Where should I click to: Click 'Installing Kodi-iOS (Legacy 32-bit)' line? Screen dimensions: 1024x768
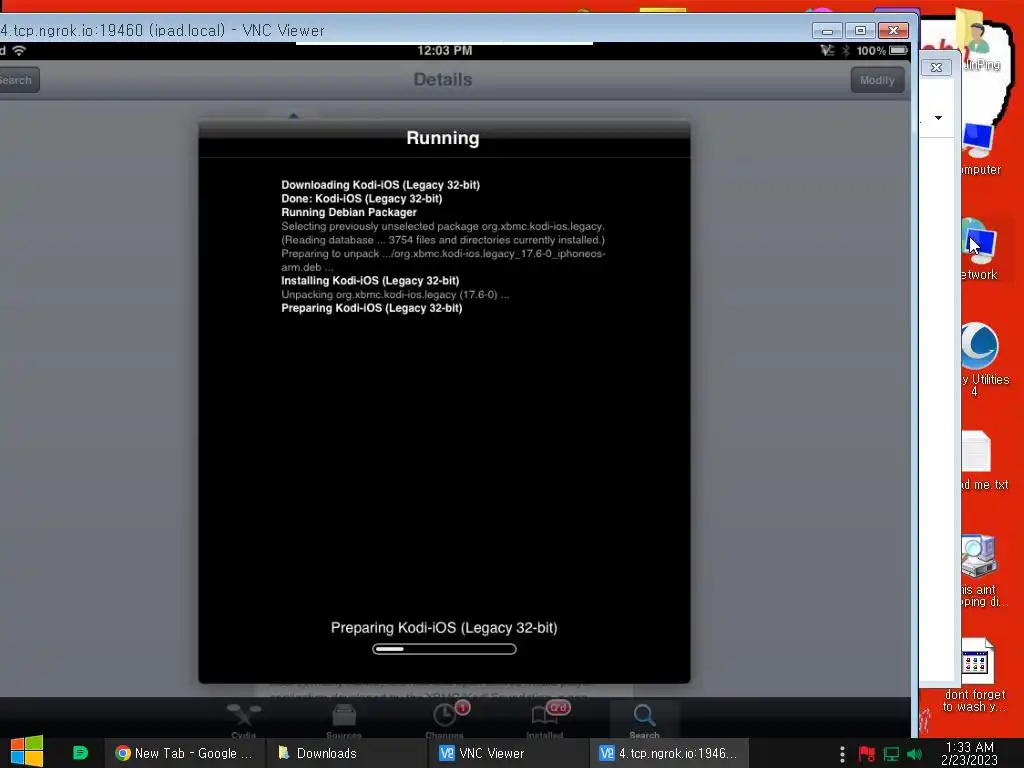(370, 281)
